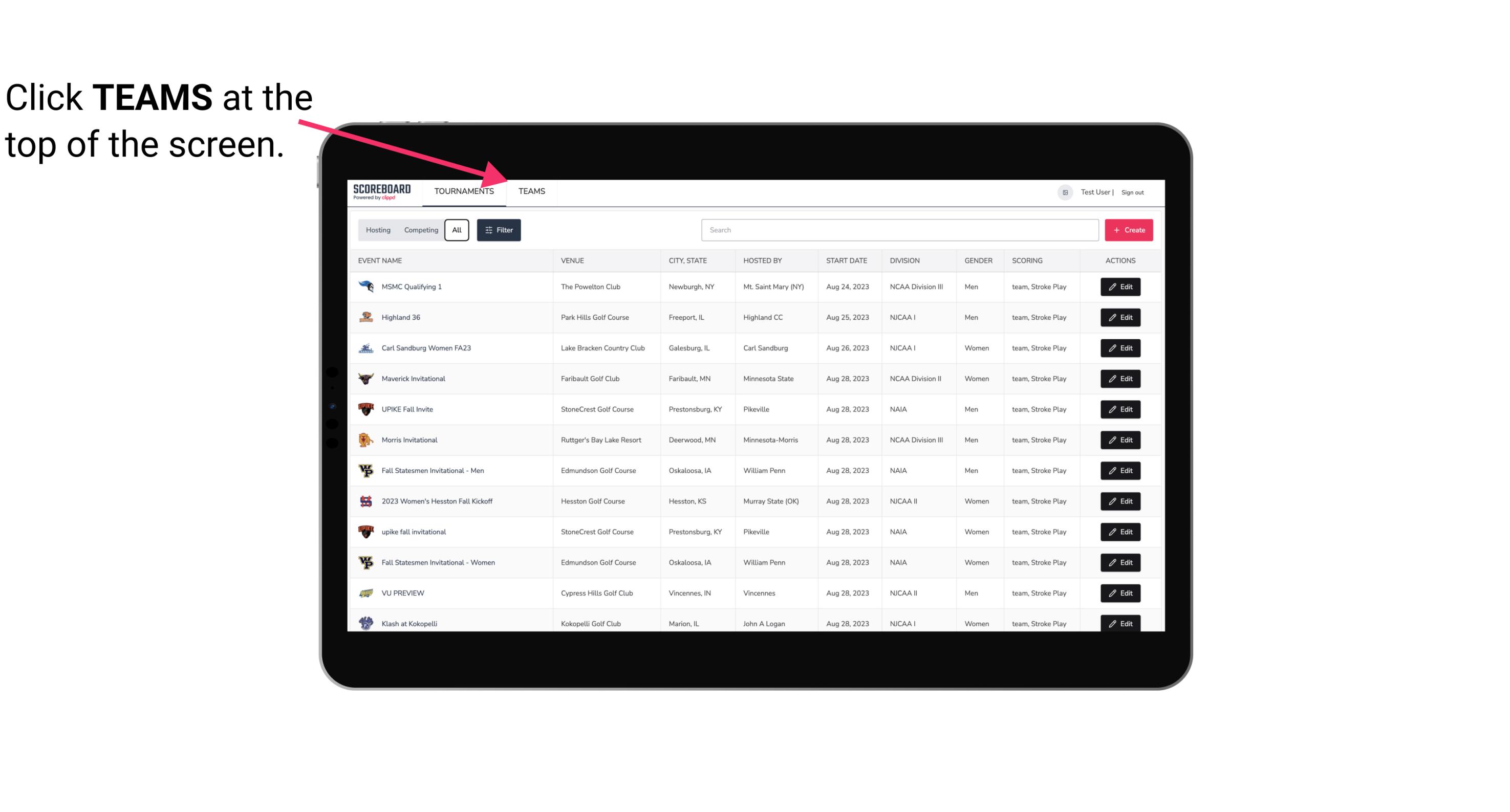1510x812 pixels.
Task: Click the Search input field
Action: (897, 230)
